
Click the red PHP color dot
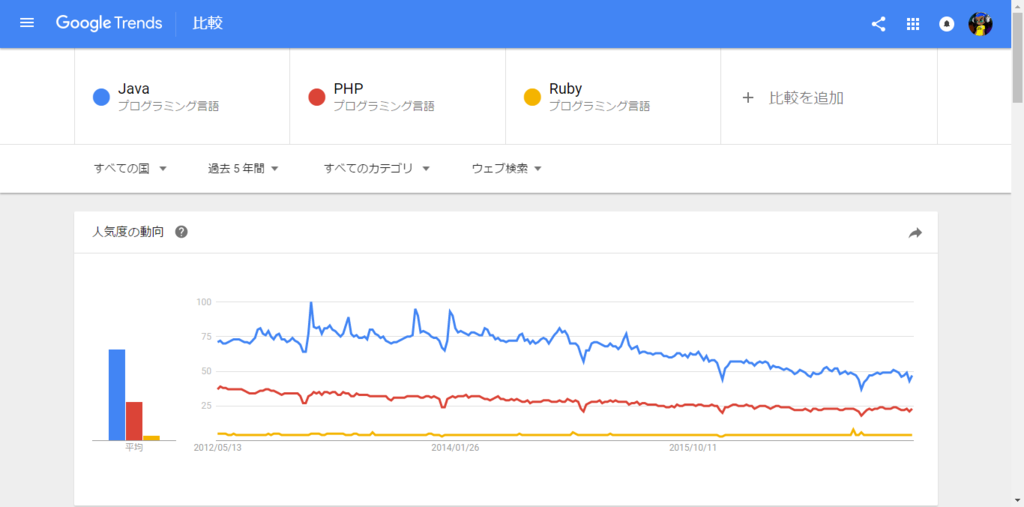tap(317, 97)
